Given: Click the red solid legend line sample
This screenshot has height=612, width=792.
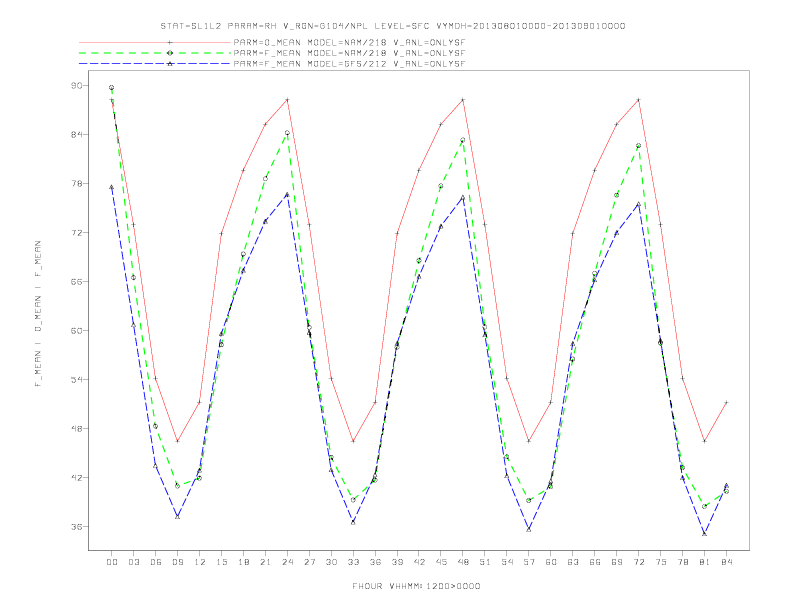Looking at the screenshot, I should coord(155,42).
